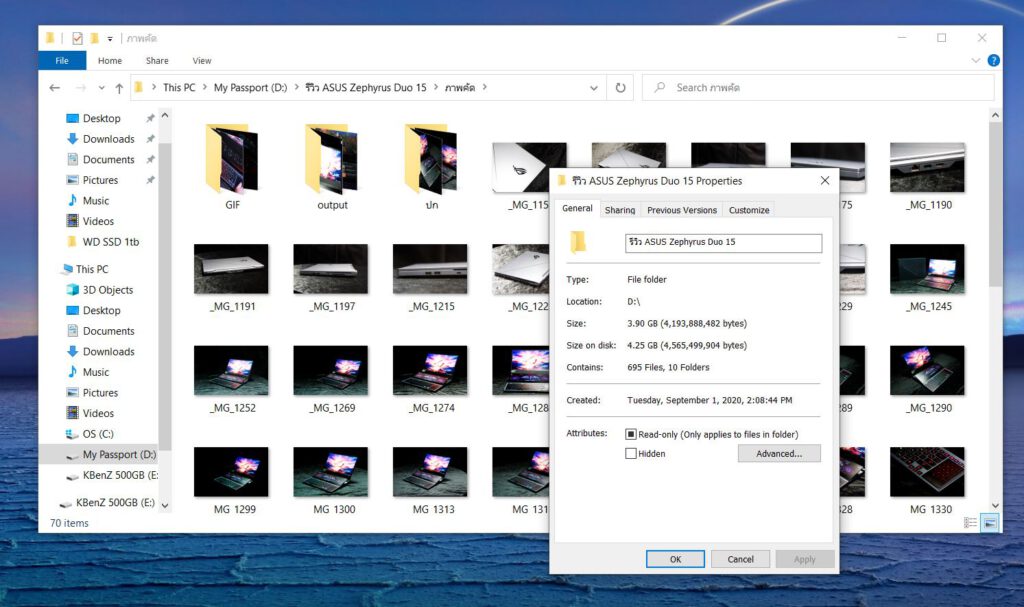Refresh the current folder view
This screenshot has height=607, width=1024.
(620, 88)
